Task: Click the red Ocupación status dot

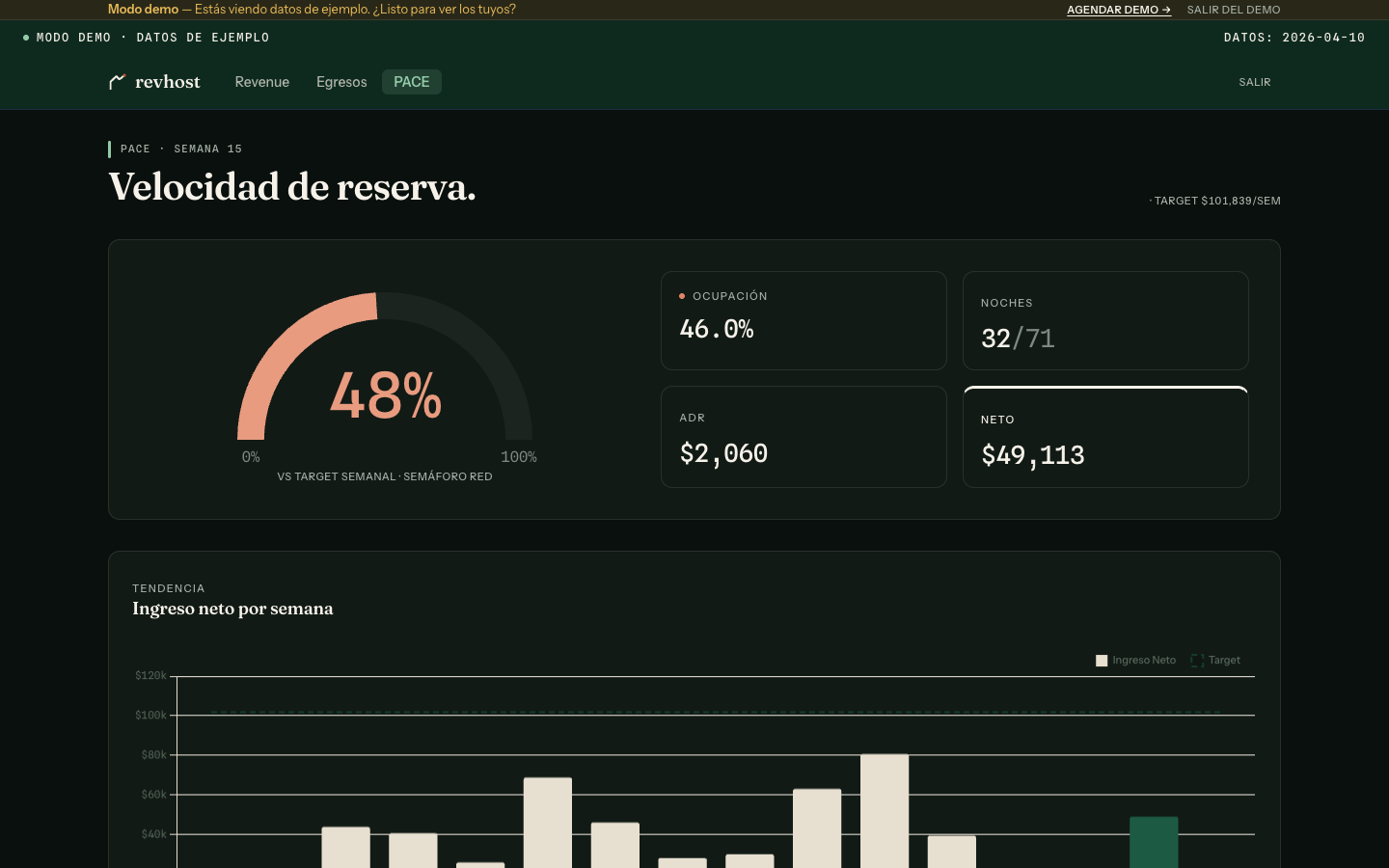Action: tap(682, 296)
